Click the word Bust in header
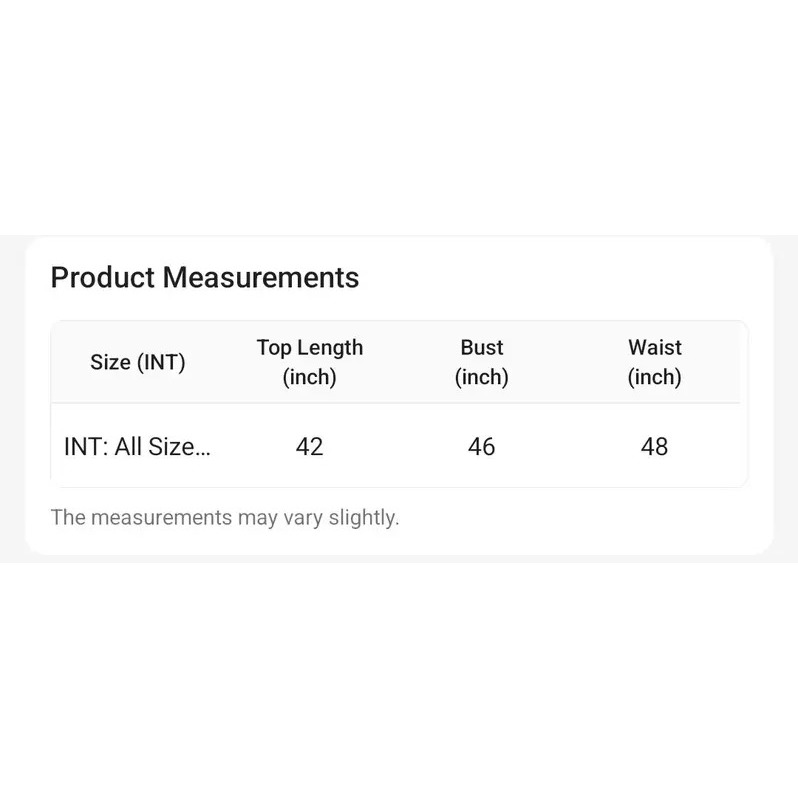798x798 pixels. [481, 348]
